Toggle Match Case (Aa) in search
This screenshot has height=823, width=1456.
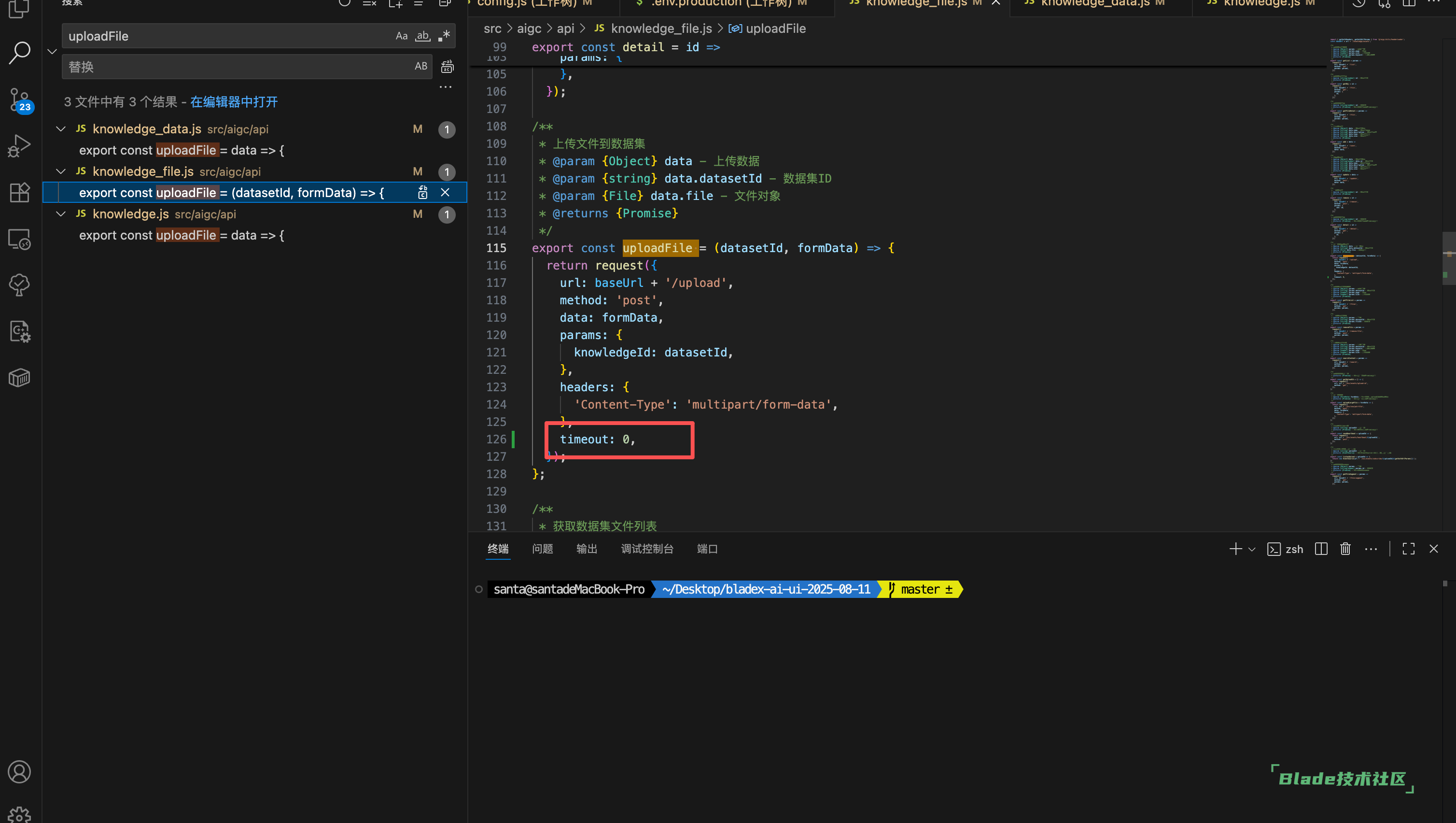[401, 36]
